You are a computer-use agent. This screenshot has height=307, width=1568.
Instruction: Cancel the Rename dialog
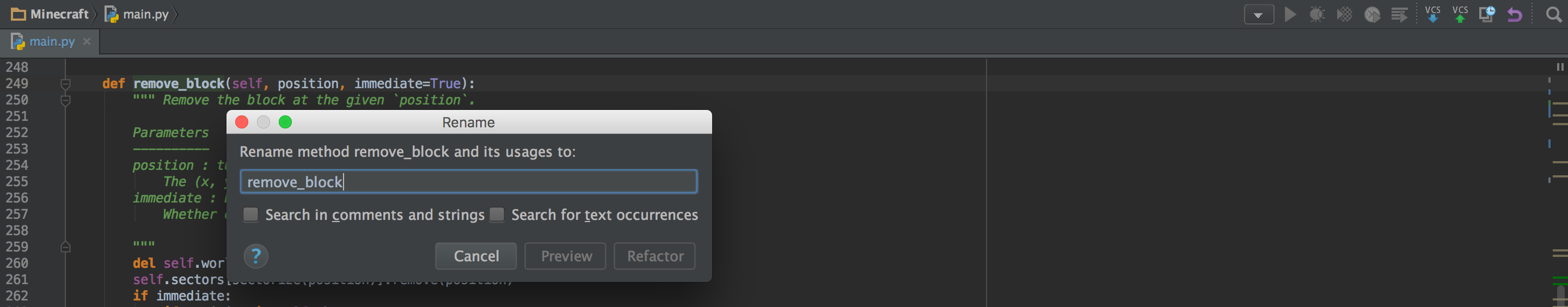476,256
